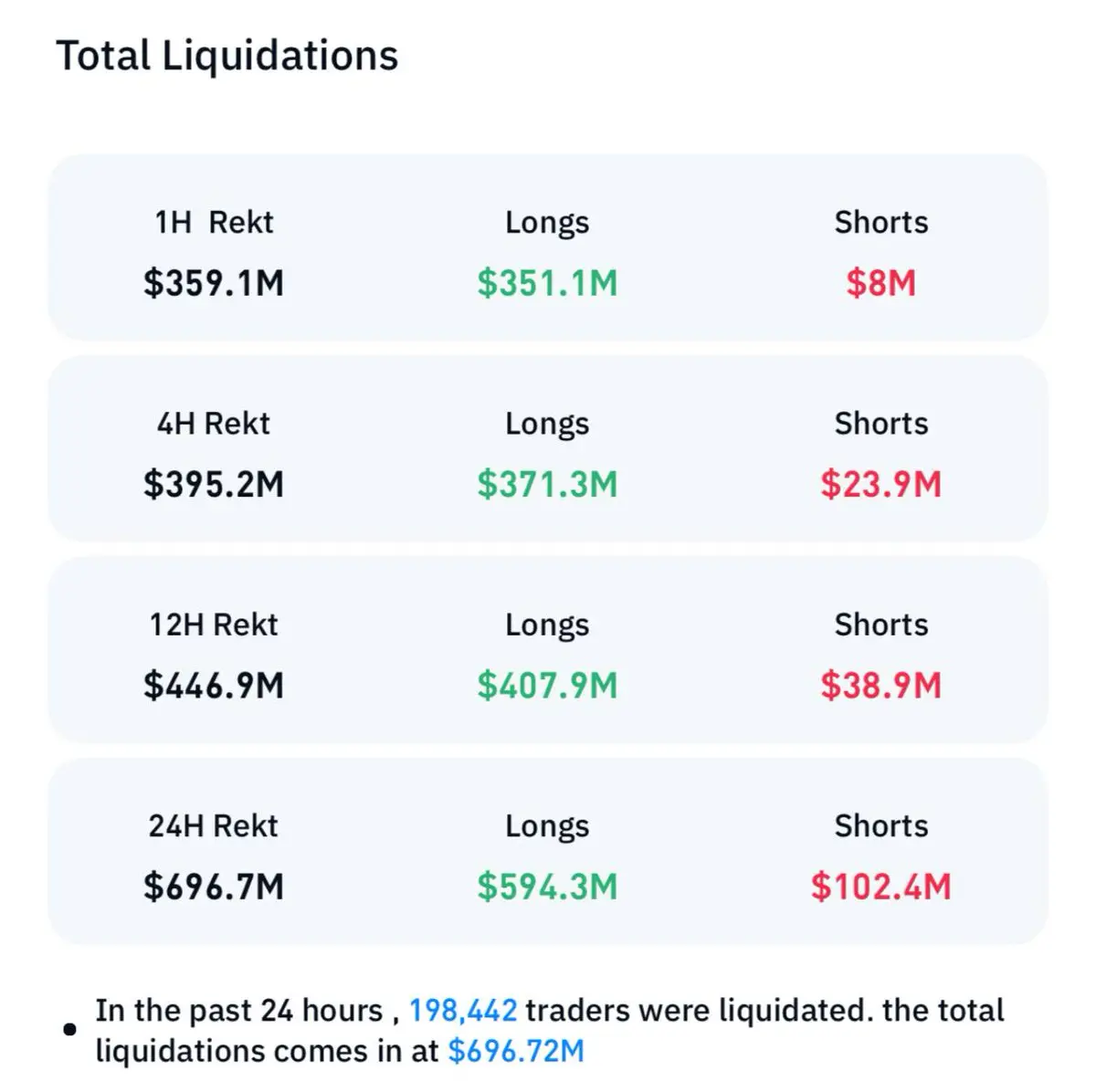Click the $446.9M 12H total value
Image resolution: width=1096 pixels, height=1092 pixels.
coord(214,686)
